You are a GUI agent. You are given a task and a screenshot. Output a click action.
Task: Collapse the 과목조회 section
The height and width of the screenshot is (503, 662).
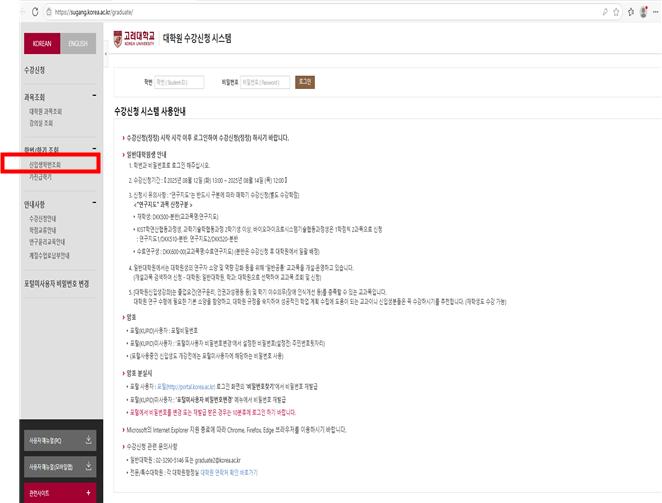click(94, 96)
